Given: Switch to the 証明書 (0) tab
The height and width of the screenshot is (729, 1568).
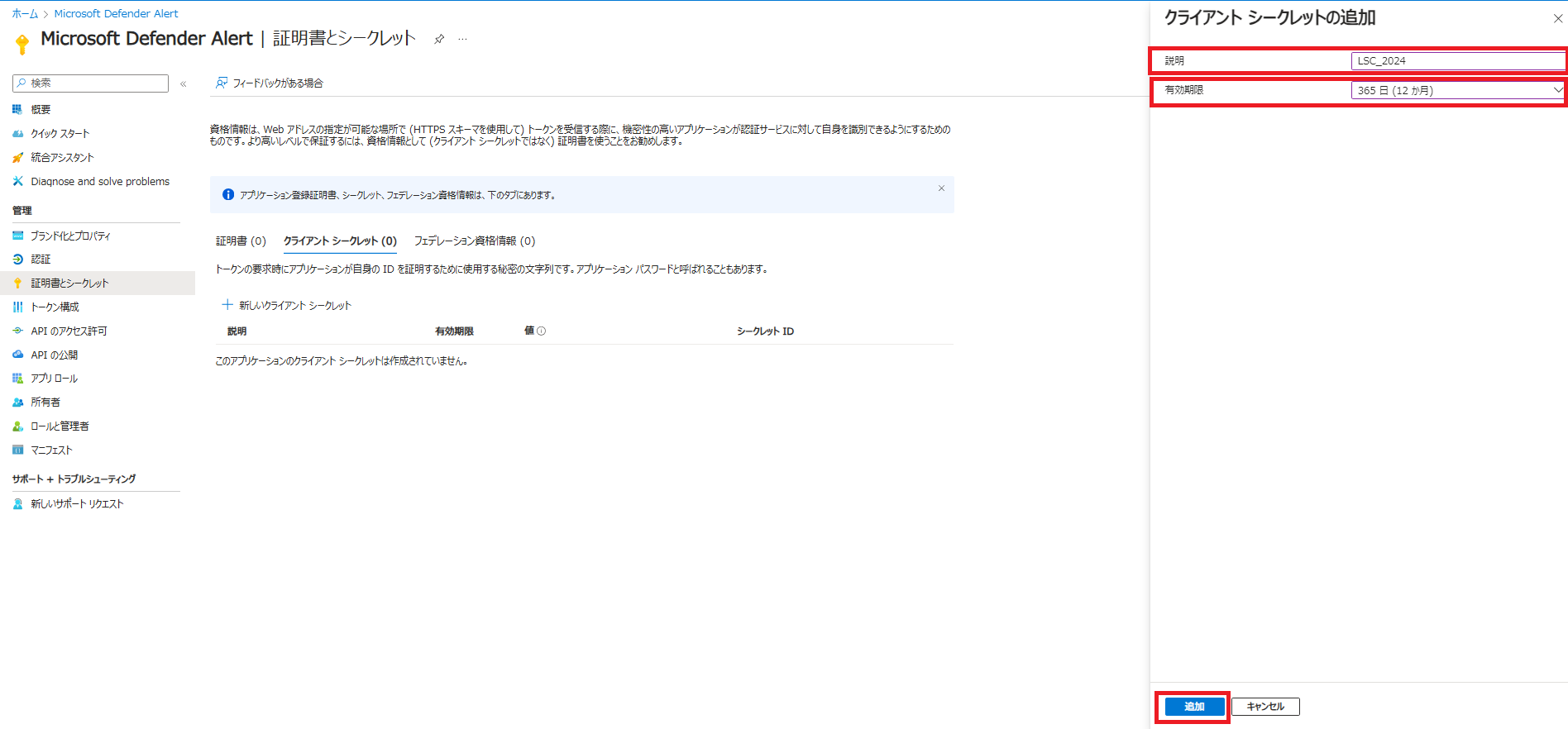Looking at the screenshot, I should coord(241,241).
